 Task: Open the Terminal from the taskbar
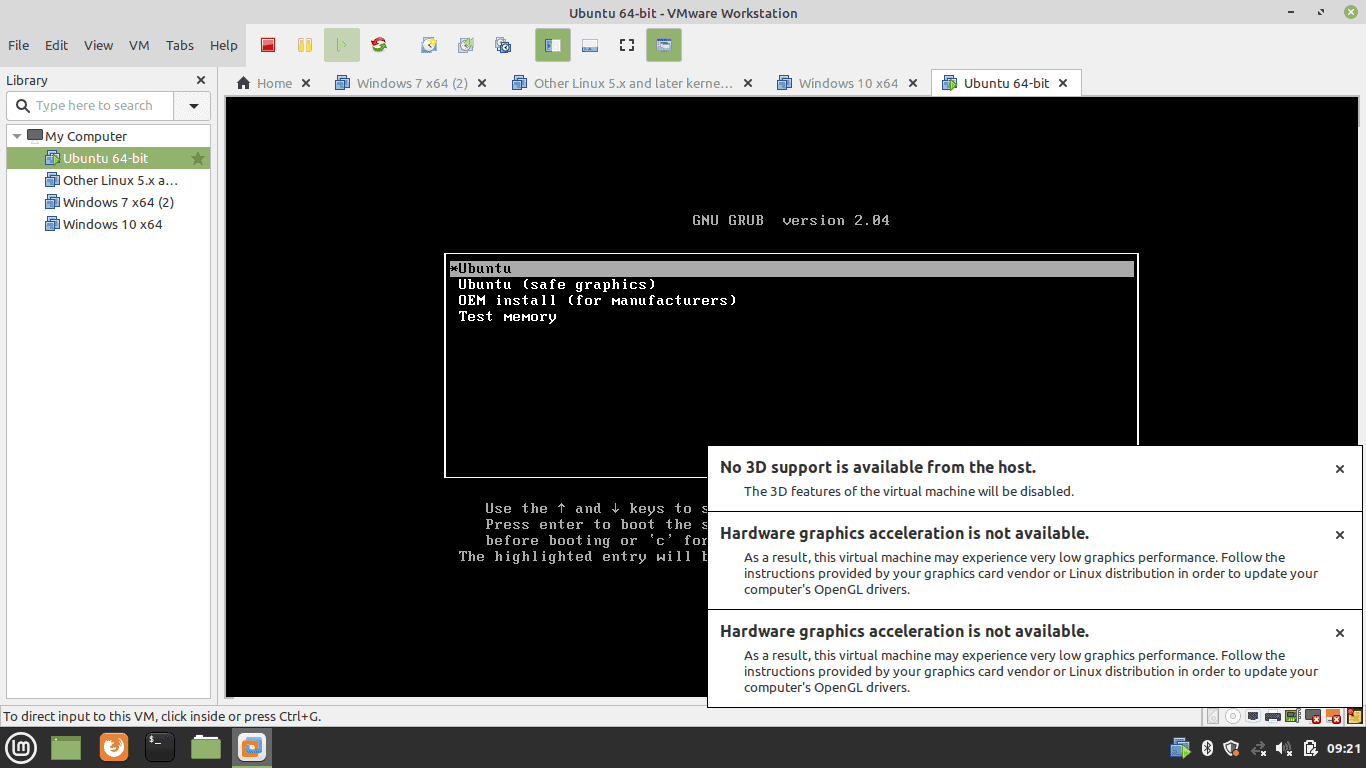pos(160,747)
